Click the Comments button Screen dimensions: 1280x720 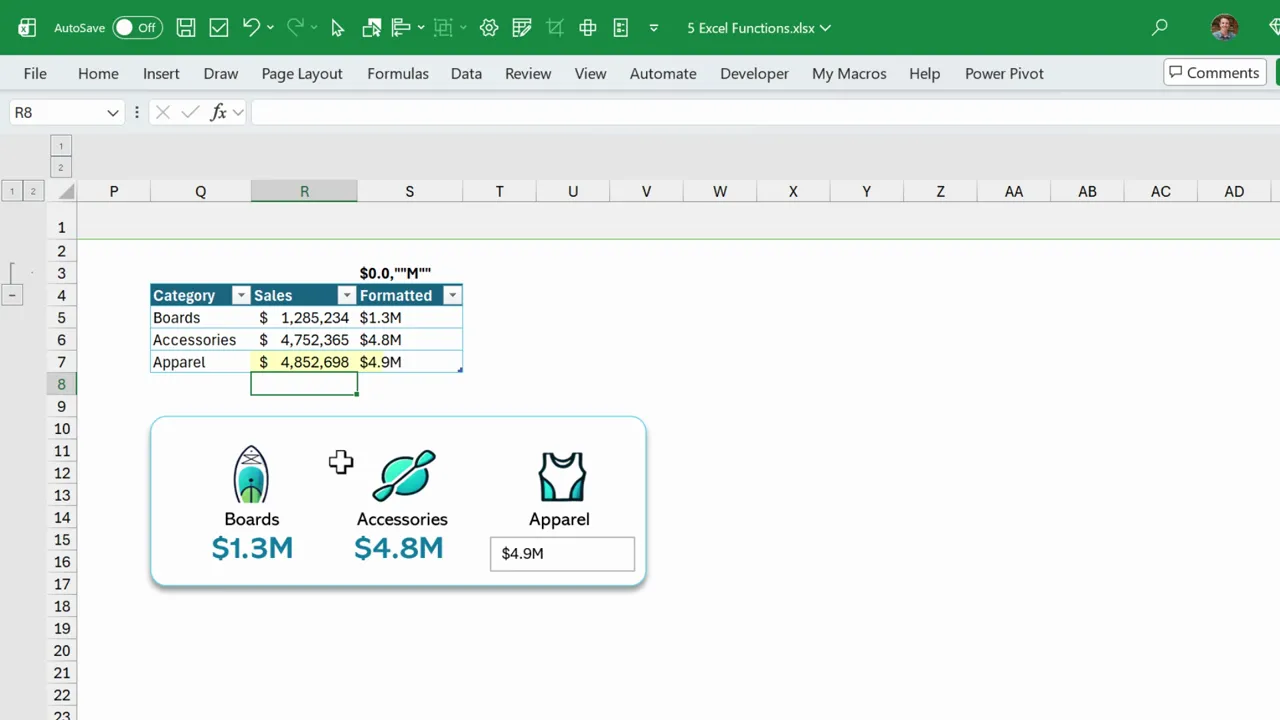[x=1214, y=72]
